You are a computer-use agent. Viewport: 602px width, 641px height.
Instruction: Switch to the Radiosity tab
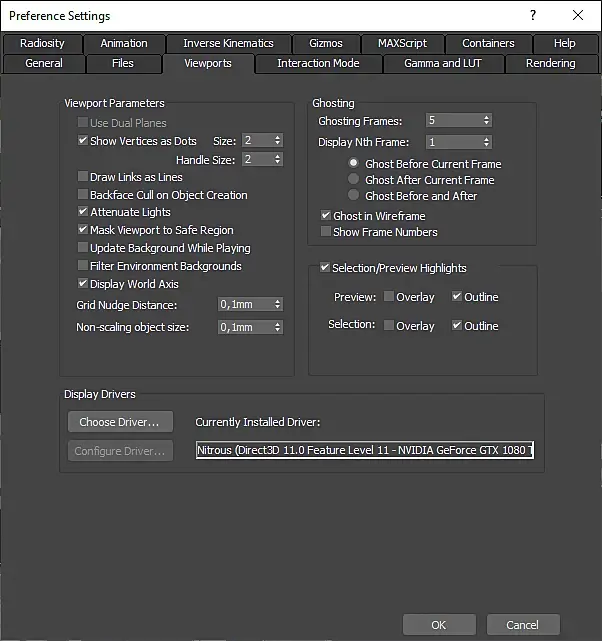click(x=43, y=43)
